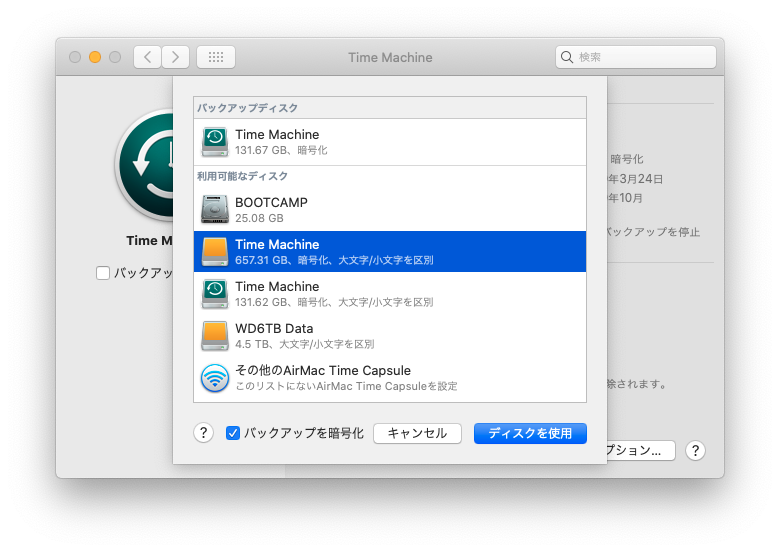Click the ディスクを使用 button
Screen dimensions: 780x552
(530, 433)
